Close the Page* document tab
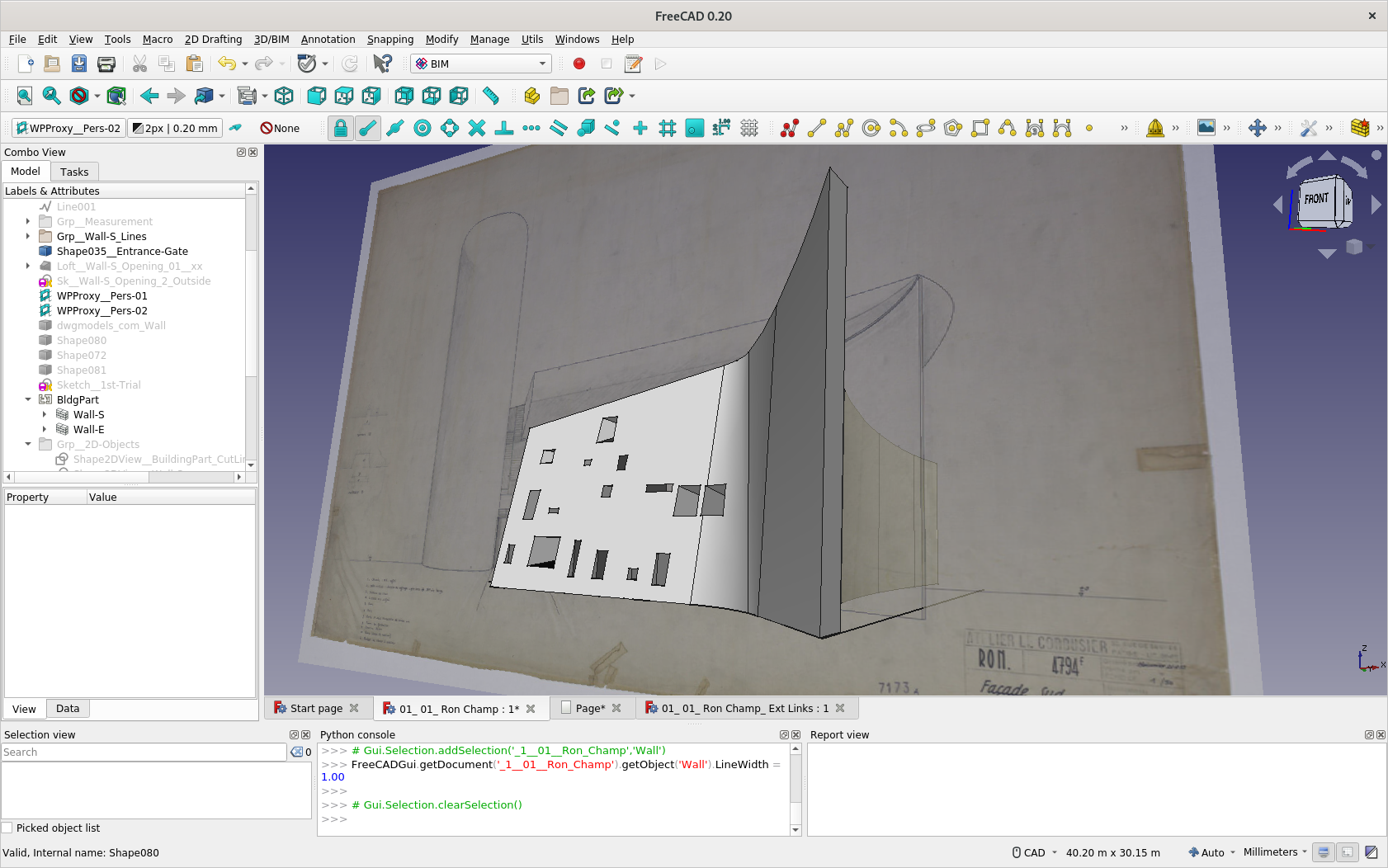Viewport: 1388px width, 868px height. [616, 708]
